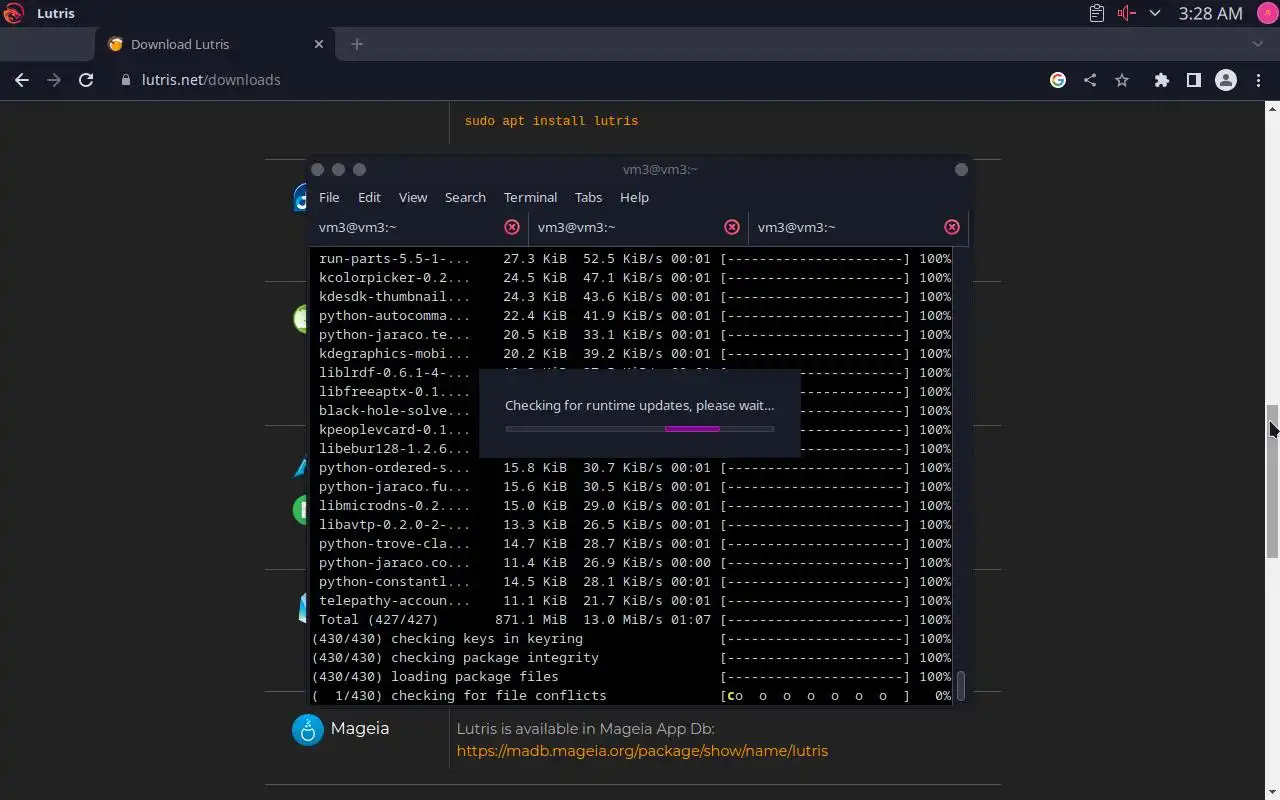The height and width of the screenshot is (800, 1280).
Task: Open the browser profile avatar
Action: point(1226,80)
